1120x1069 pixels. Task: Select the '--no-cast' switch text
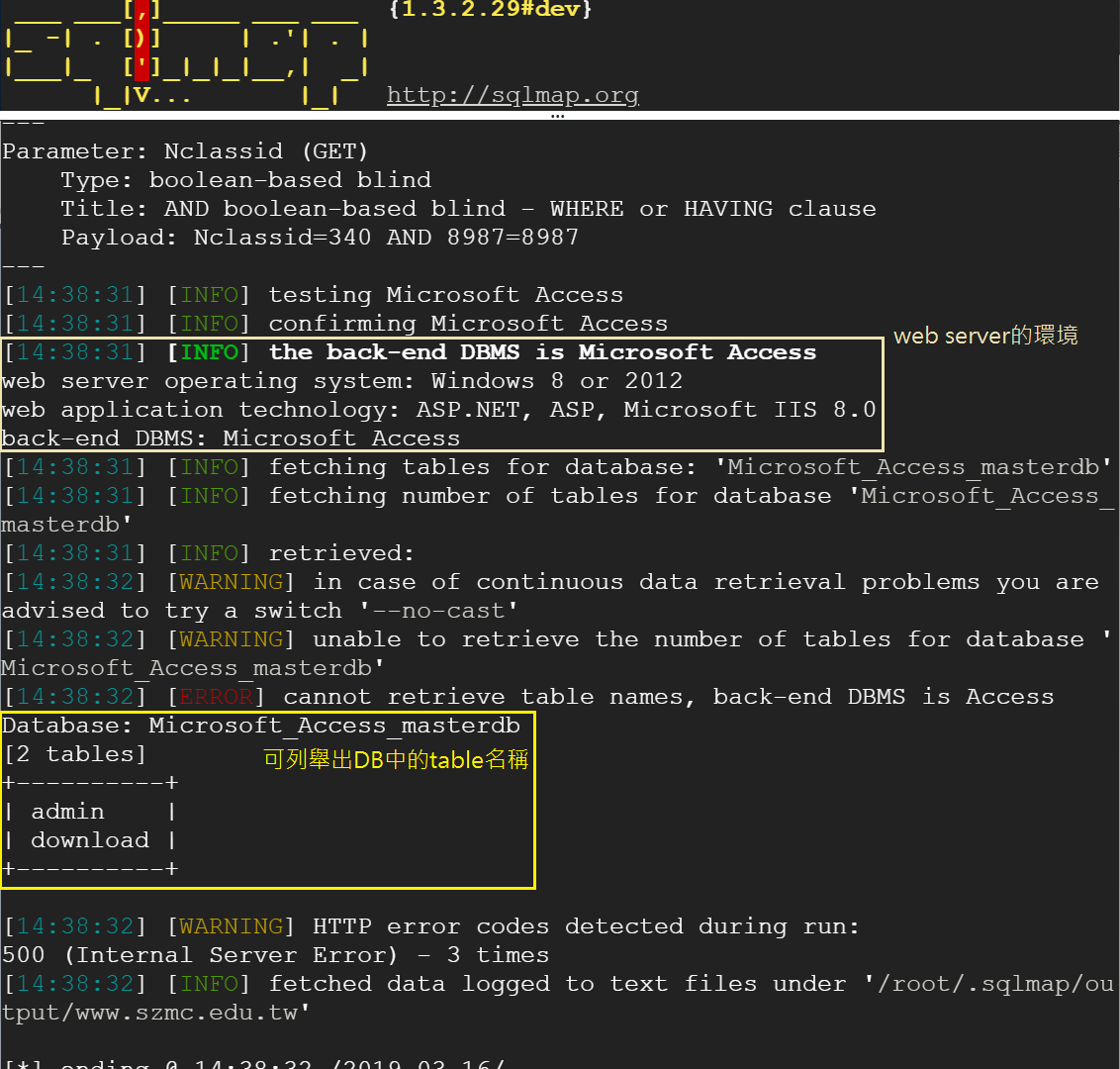pyautogui.click(x=438, y=611)
